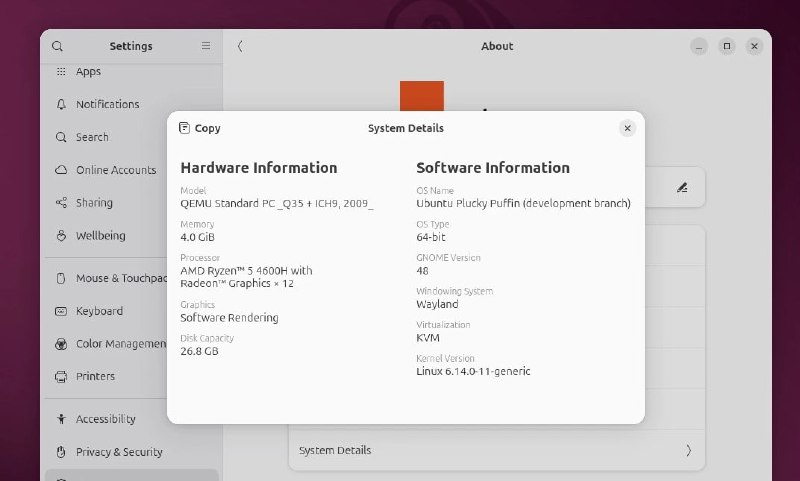This screenshot has width=800, height=481.
Task: Click the Wellbeing icon in sidebar
Action: pyautogui.click(x=61, y=236)
